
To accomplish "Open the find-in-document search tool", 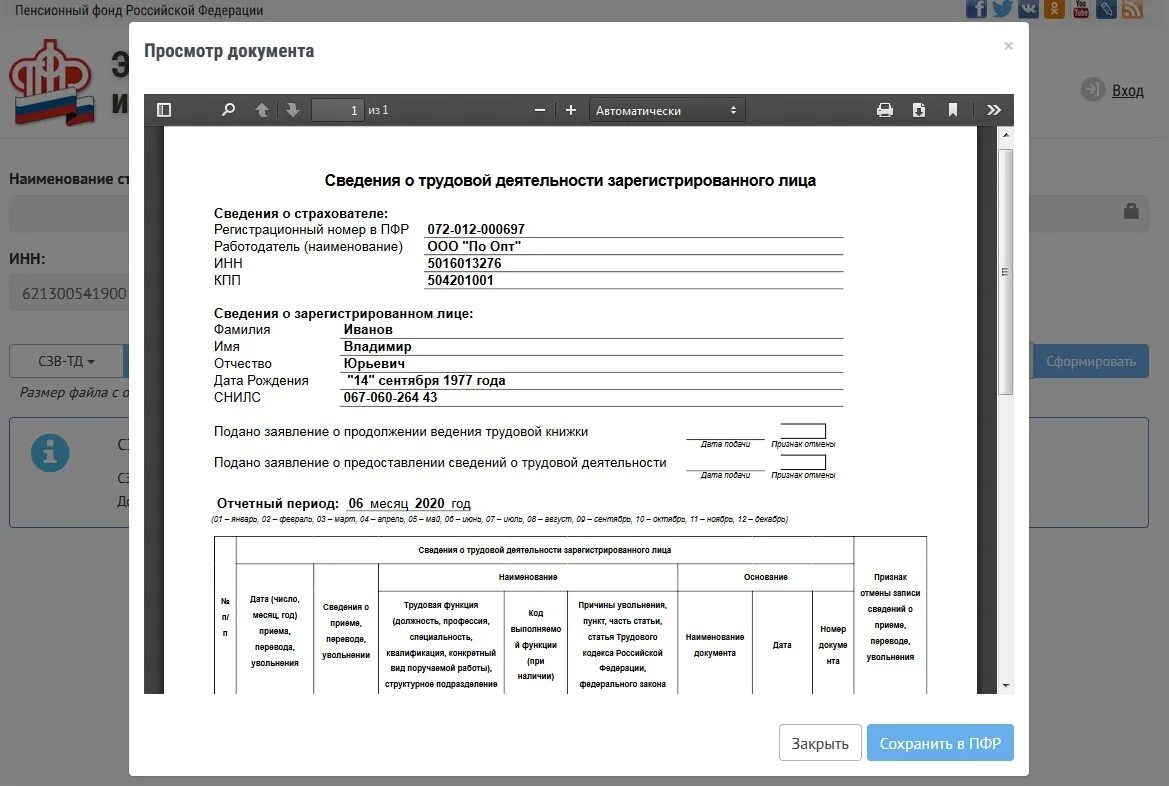I will click(x=228, y=110).
